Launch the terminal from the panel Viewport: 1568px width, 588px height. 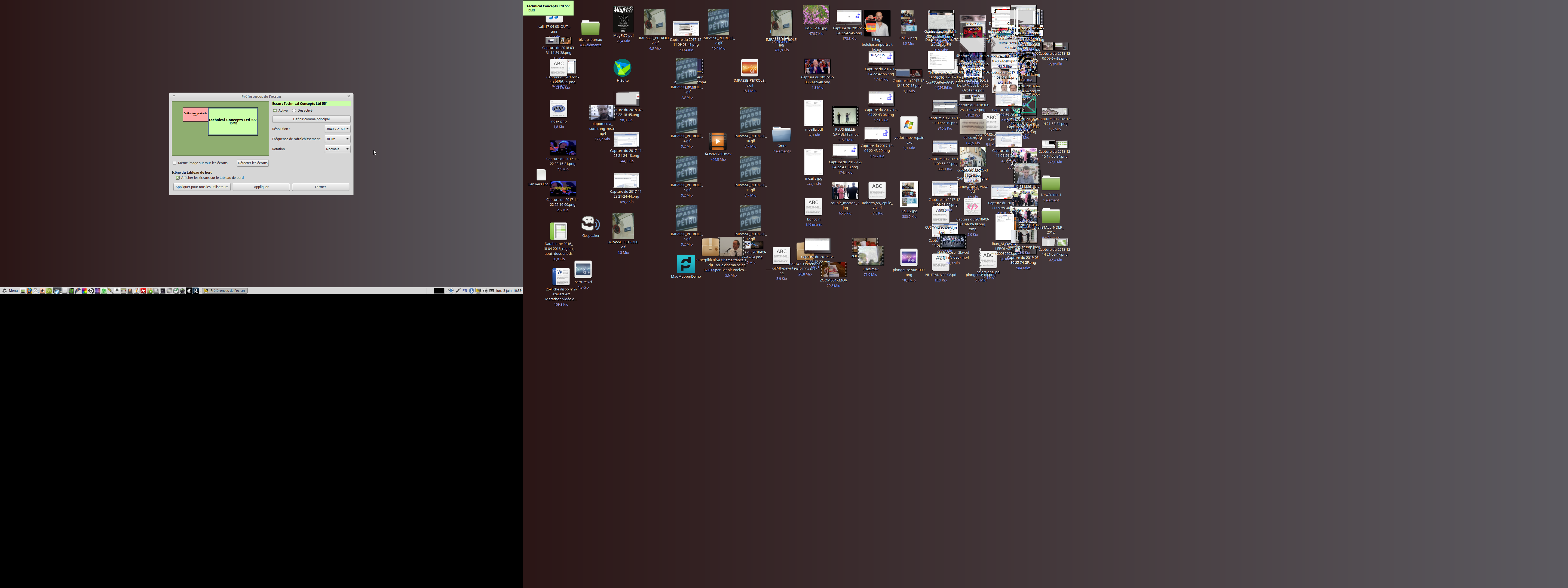[163, 291]
